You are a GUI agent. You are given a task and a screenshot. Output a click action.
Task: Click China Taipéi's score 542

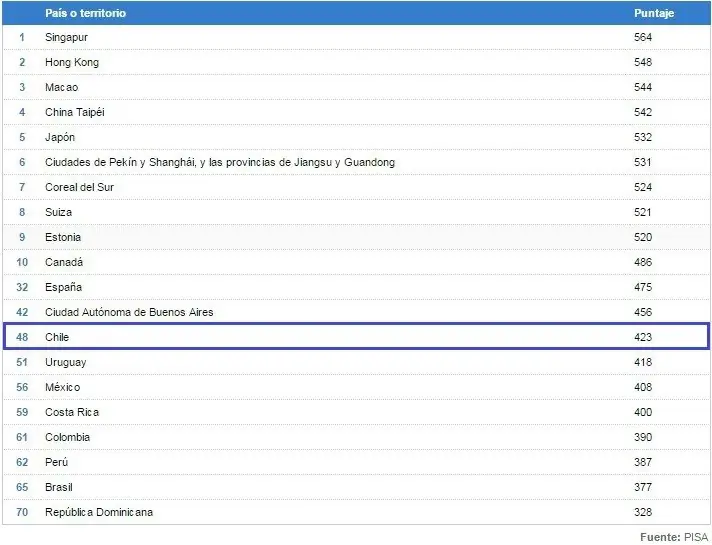pyautogui.click(x=643, y=112)
